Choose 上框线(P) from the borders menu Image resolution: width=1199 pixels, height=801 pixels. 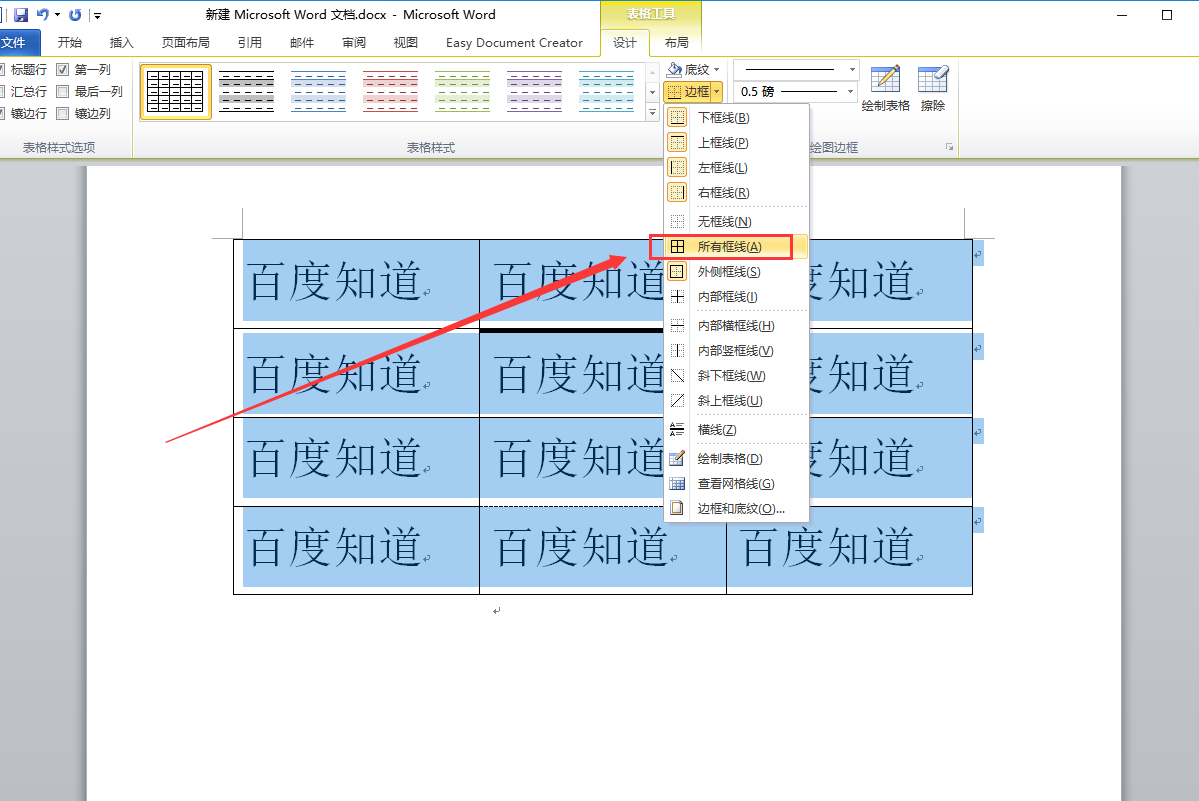point(736,143)
